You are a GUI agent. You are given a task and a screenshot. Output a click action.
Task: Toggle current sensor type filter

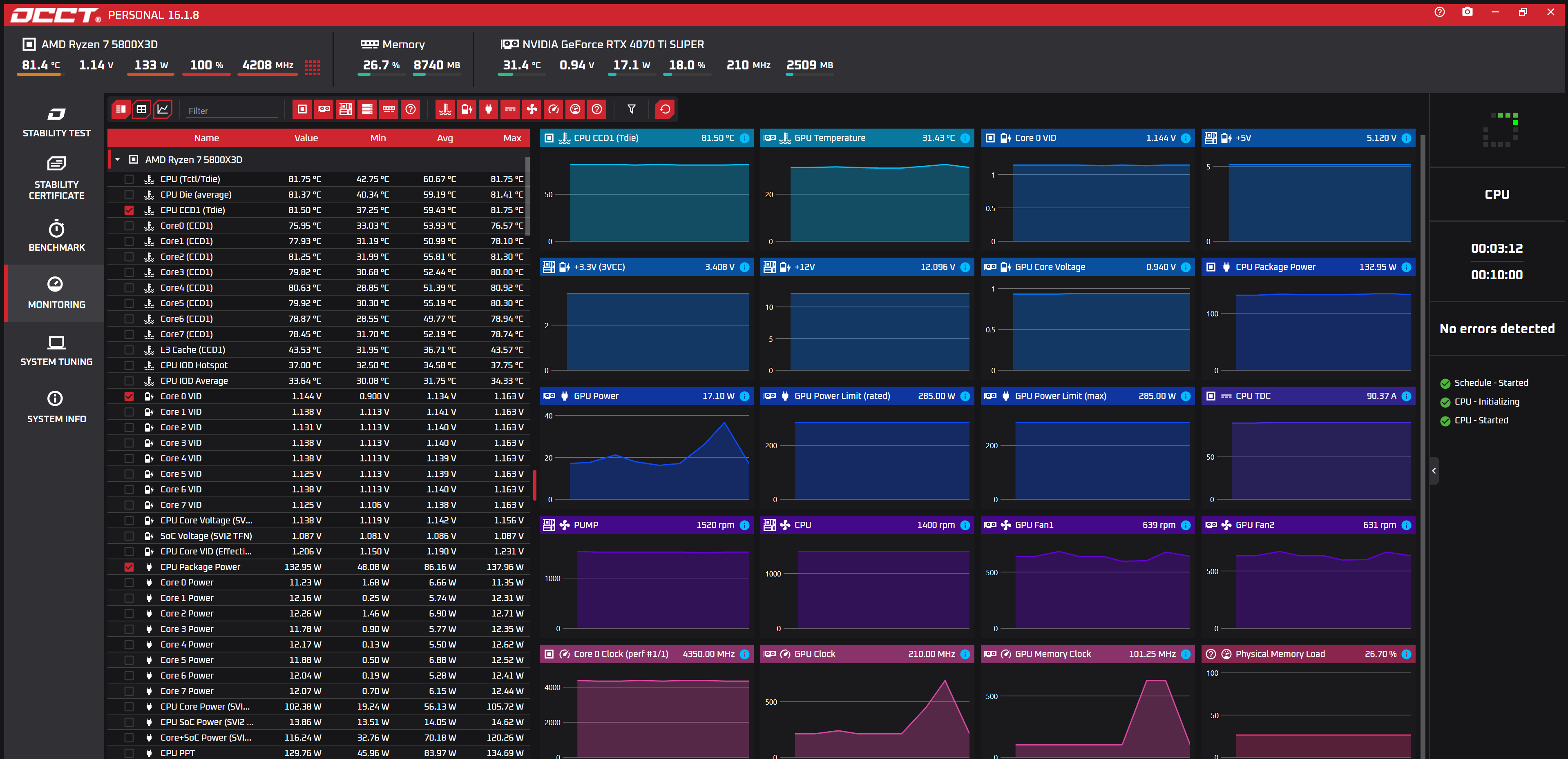[x=510, y=109]
